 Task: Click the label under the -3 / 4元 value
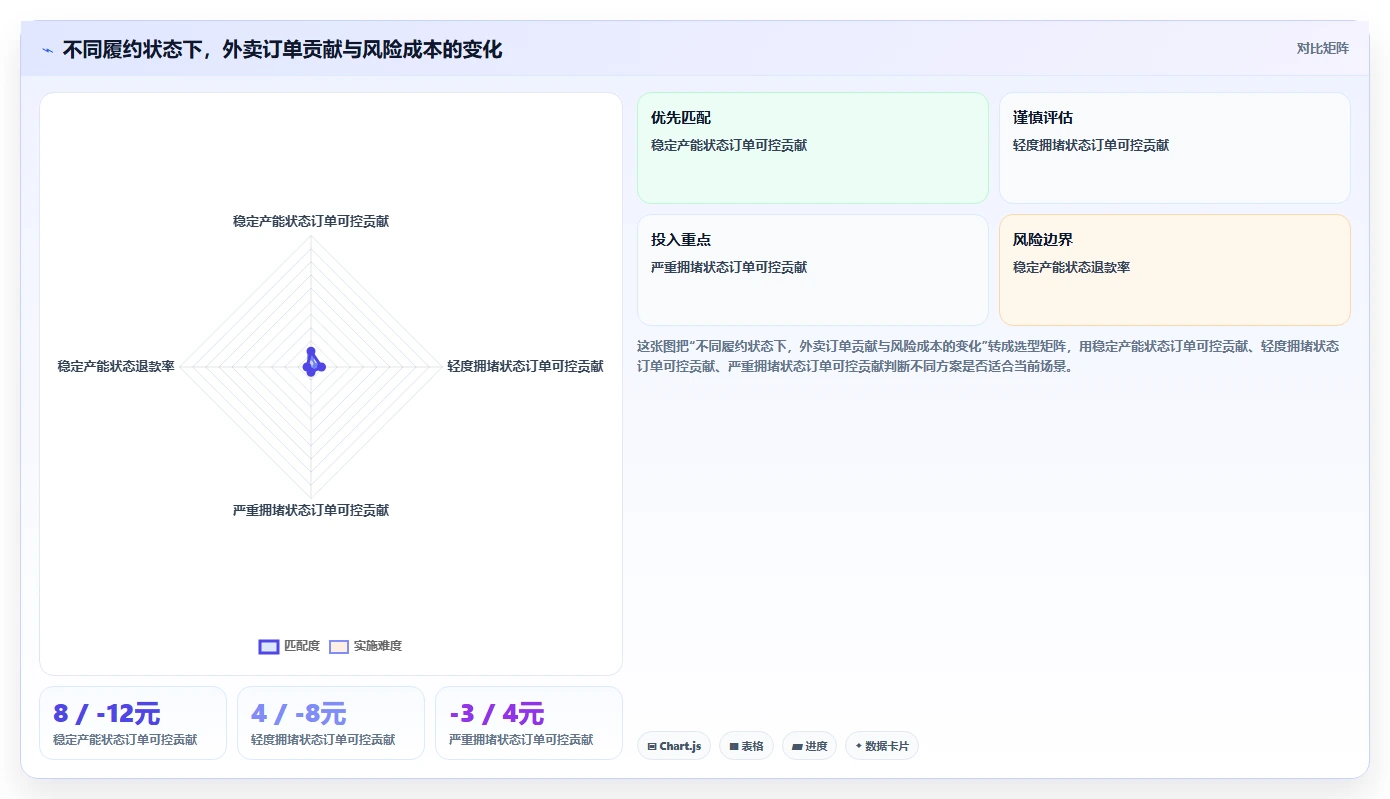[x=521, y=740]
